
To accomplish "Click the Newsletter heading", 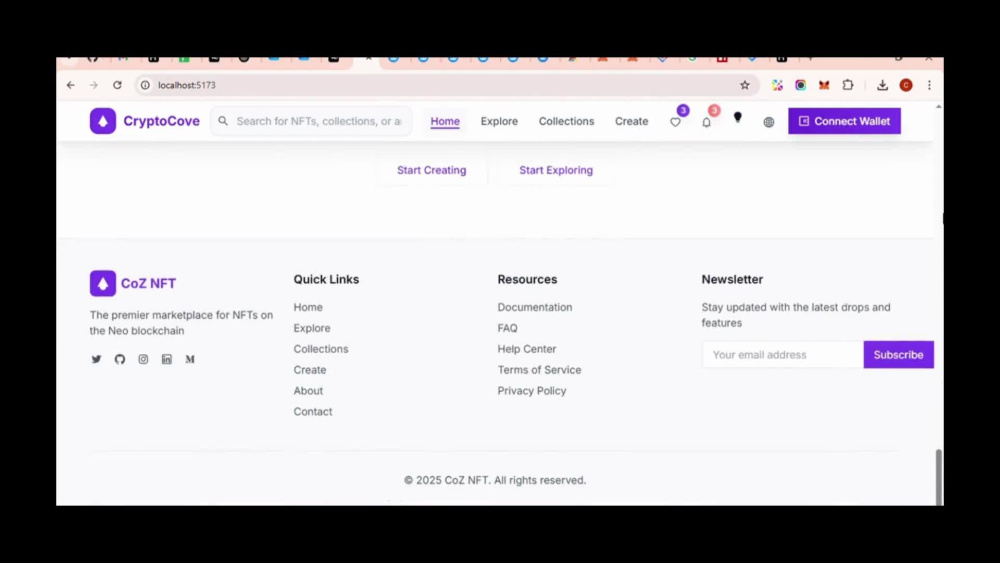I will pyautogui.click(x=732, y=279).
